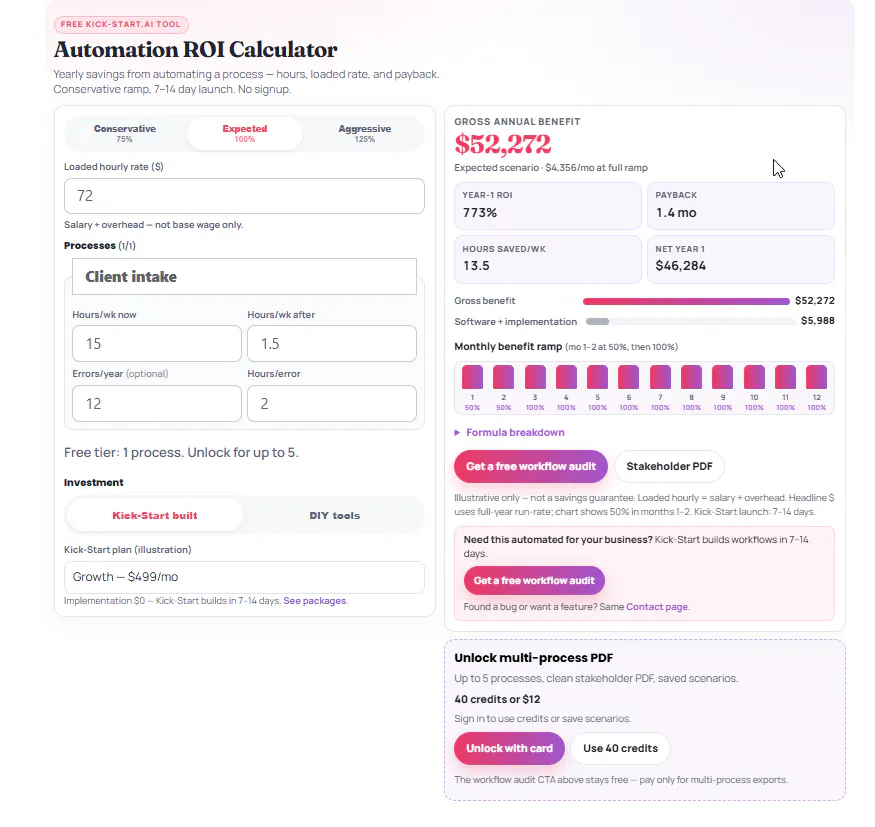The image size is (875, 827).
Task: Select the Expected 100% scenario
Action: coord(244,133)
